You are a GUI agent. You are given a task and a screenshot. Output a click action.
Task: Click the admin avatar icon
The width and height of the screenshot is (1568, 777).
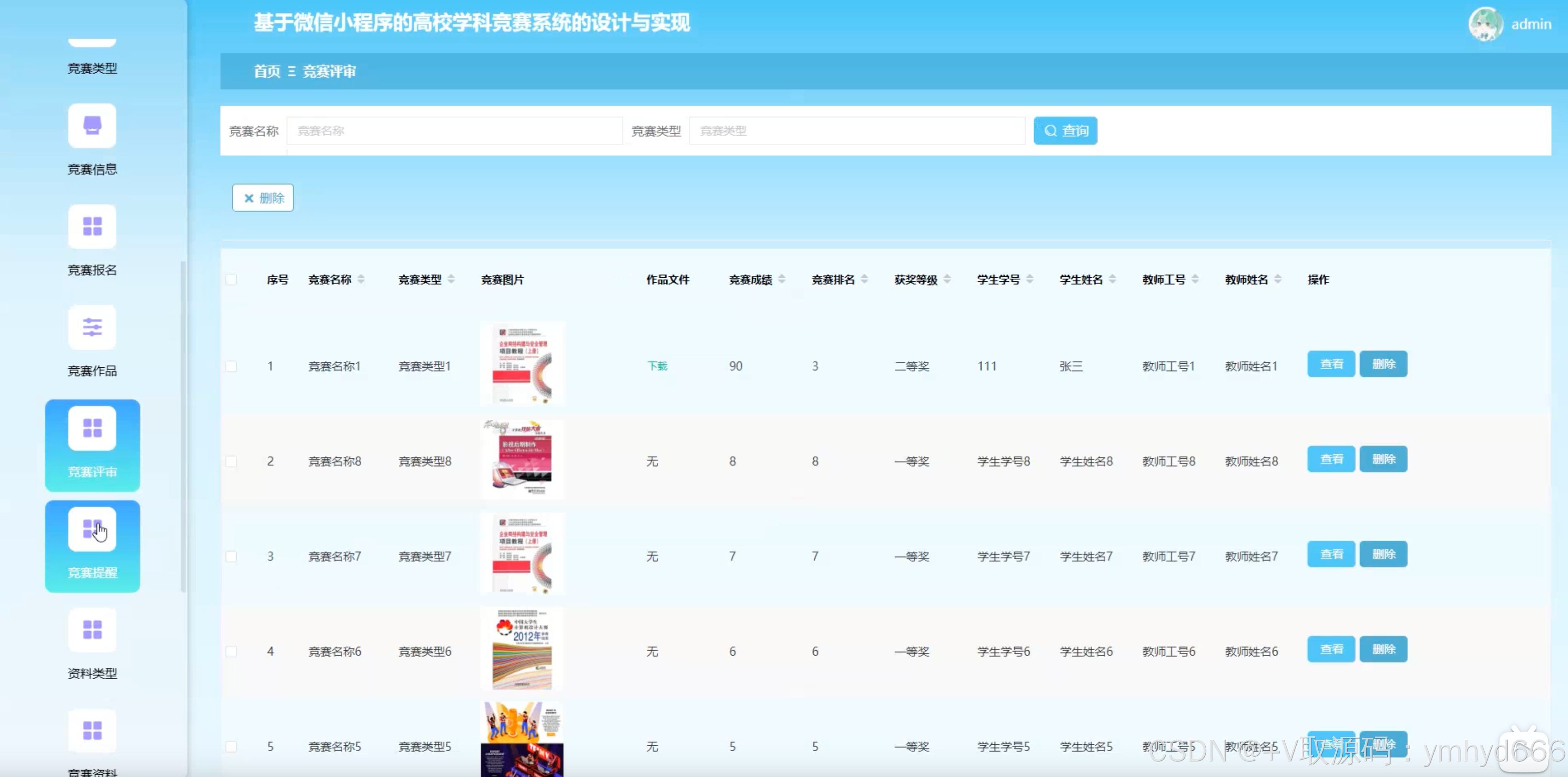(1485, 24)
